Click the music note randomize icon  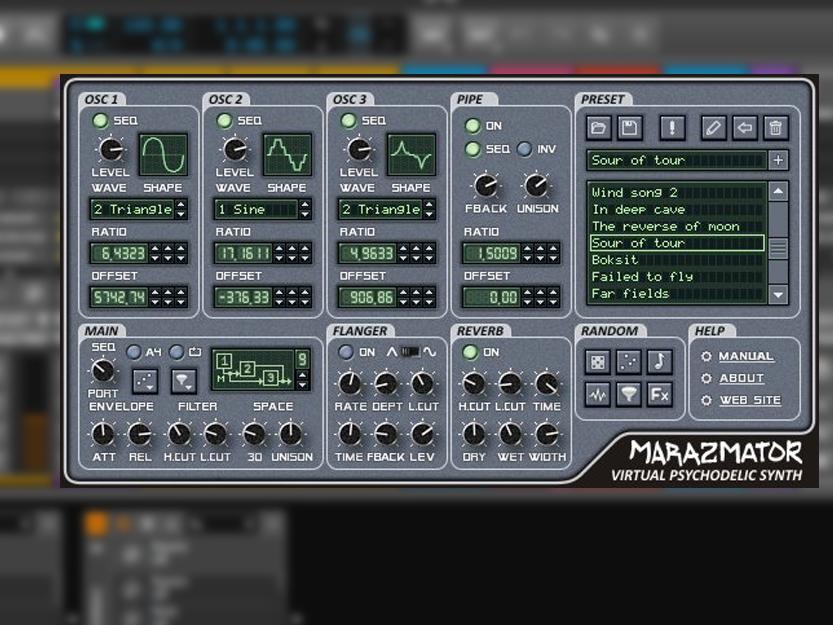659,362
